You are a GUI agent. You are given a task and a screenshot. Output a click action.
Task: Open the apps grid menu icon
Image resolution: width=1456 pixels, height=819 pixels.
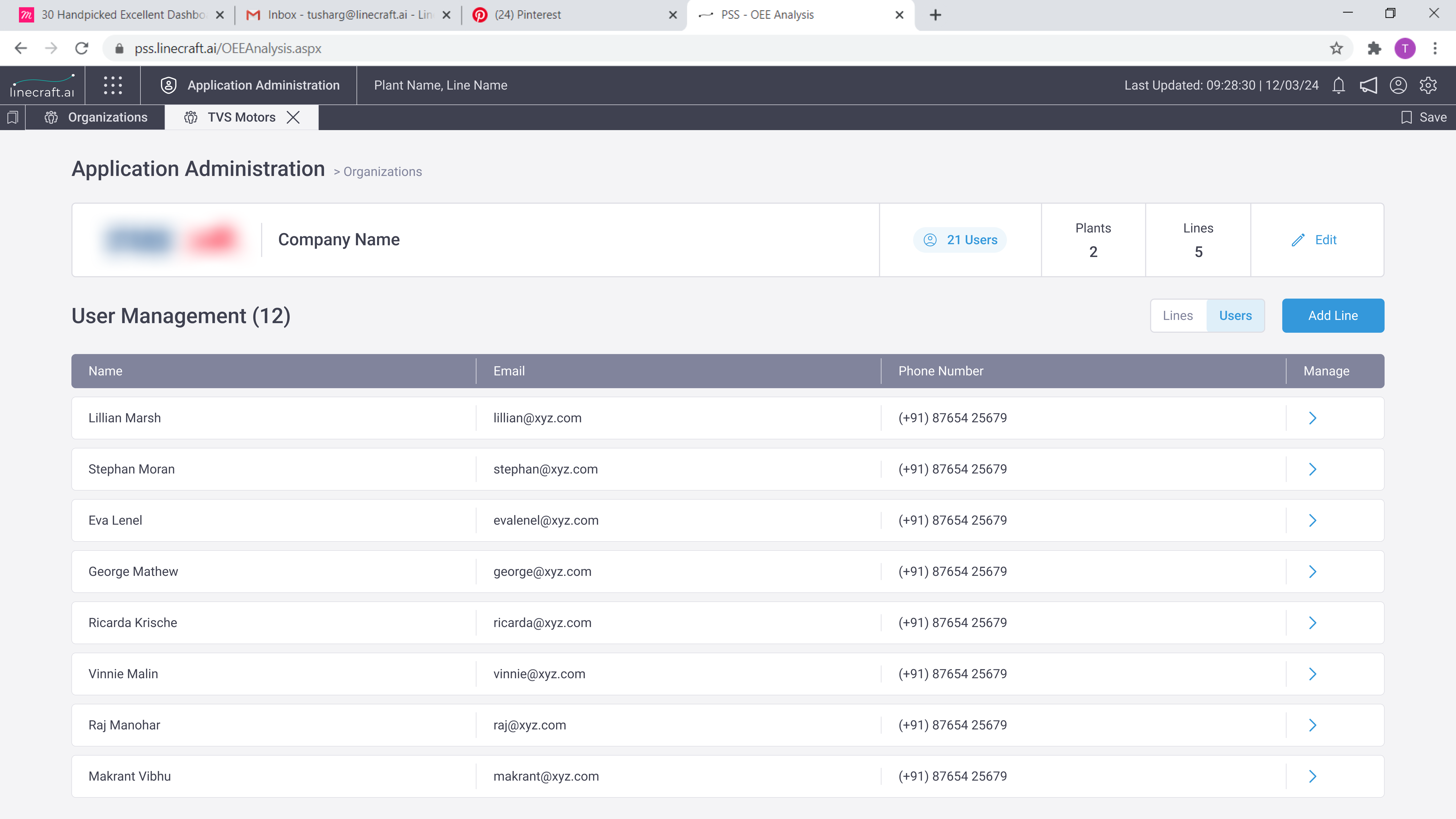click(112, 85)
